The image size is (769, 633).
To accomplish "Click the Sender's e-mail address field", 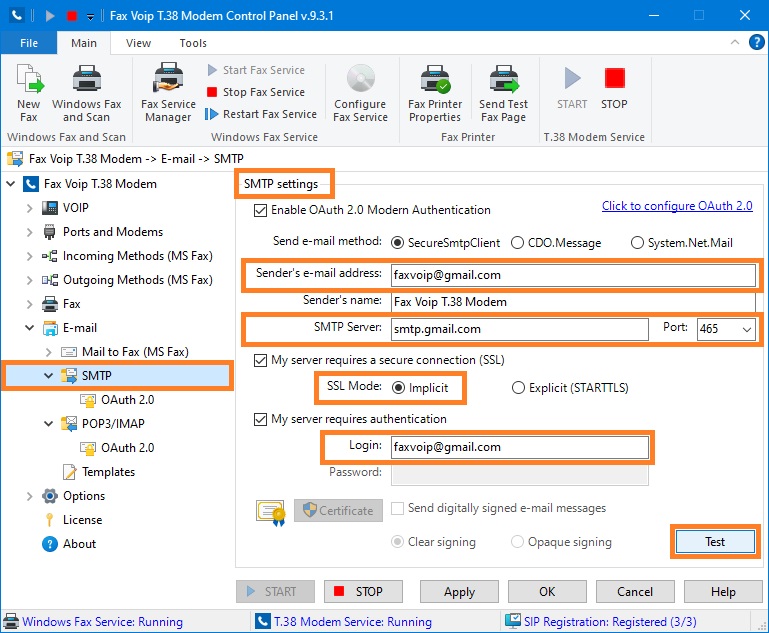I will tap(573, 276).
